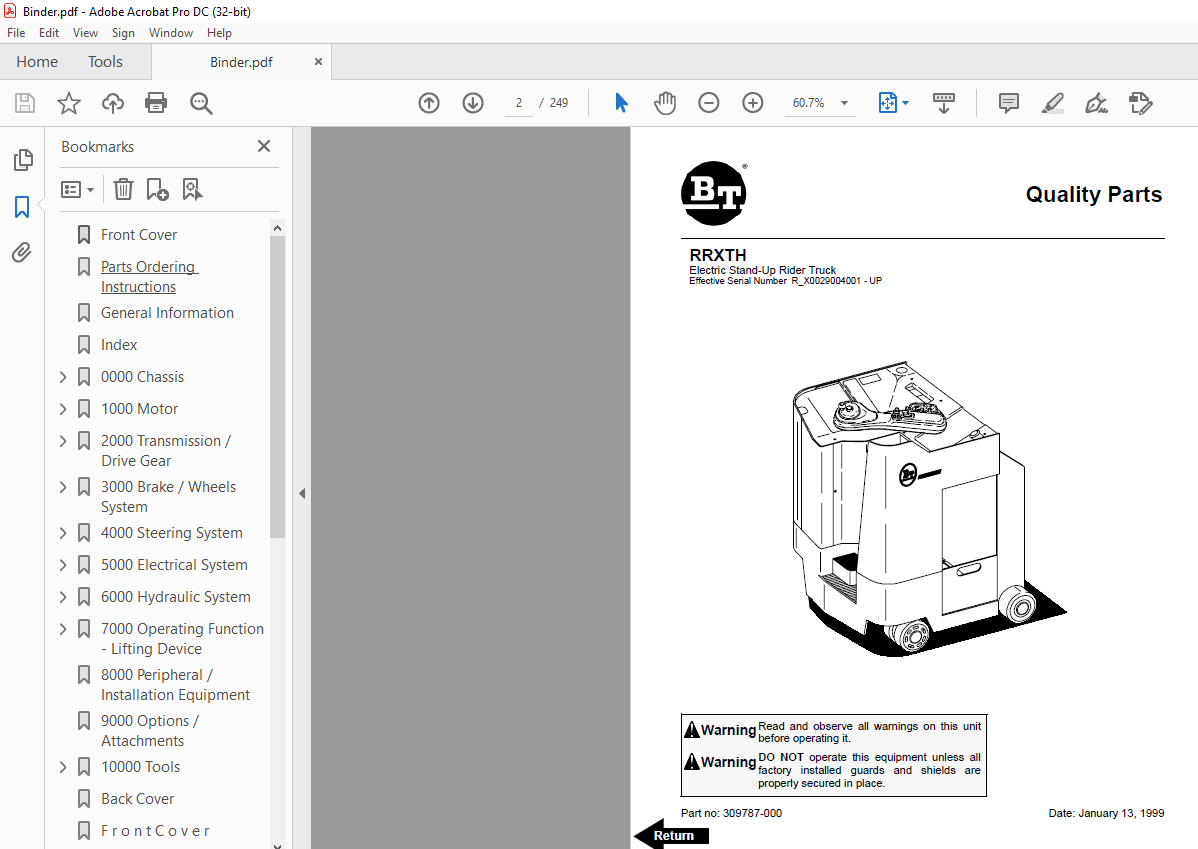Add a comment note
Image resolution: width=1198 pixels, height=849 pixels.
[1009, 103]
